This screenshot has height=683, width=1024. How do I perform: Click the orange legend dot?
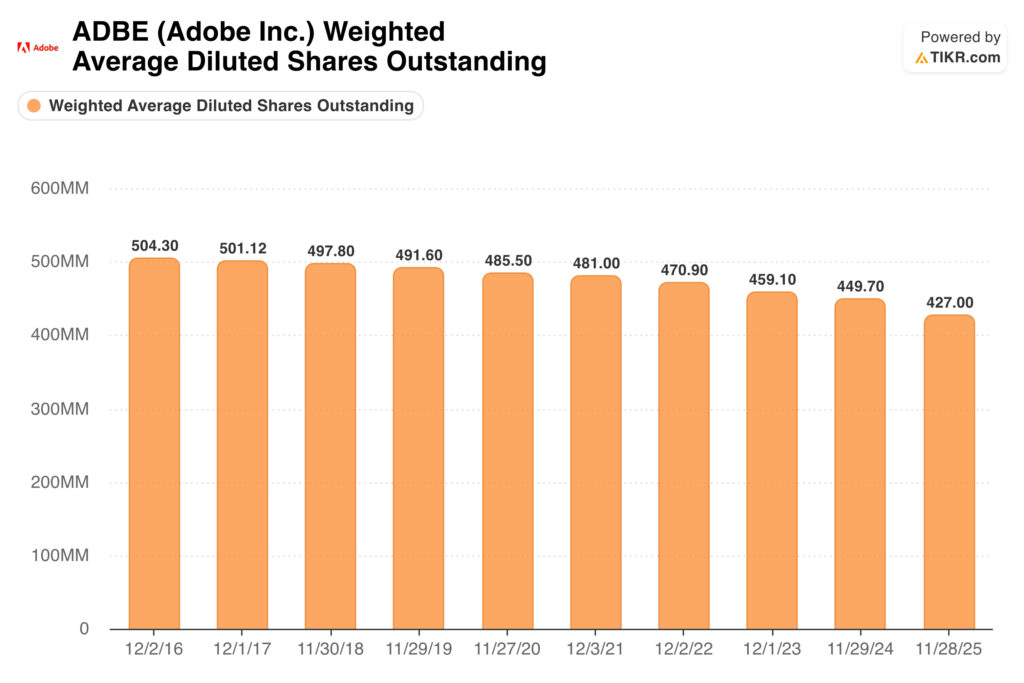click(34, 106)
